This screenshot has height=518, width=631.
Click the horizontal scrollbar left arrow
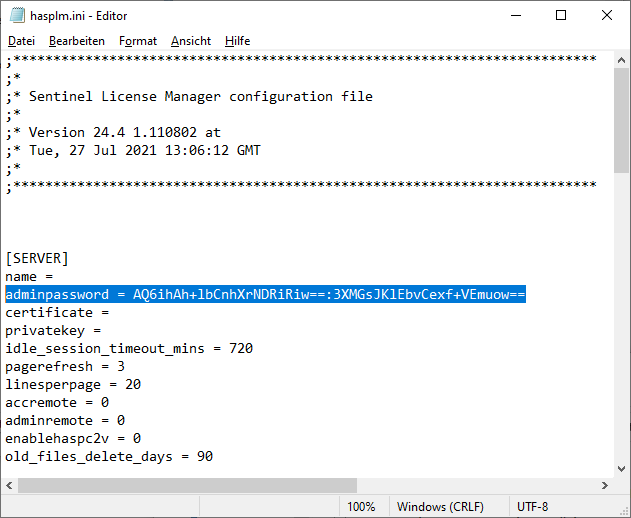9,485
